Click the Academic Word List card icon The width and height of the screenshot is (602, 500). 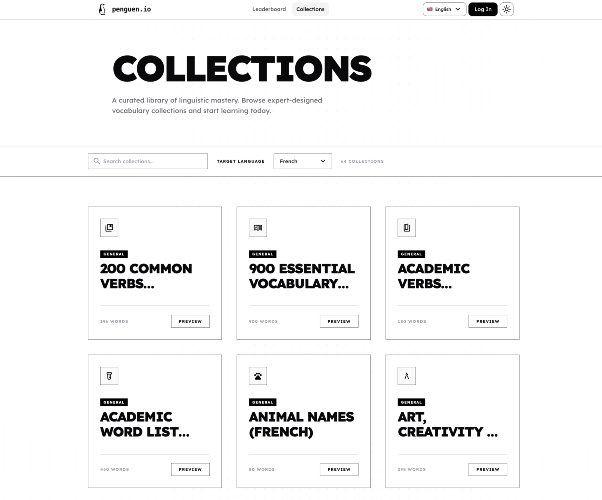(x=109, y=376)
